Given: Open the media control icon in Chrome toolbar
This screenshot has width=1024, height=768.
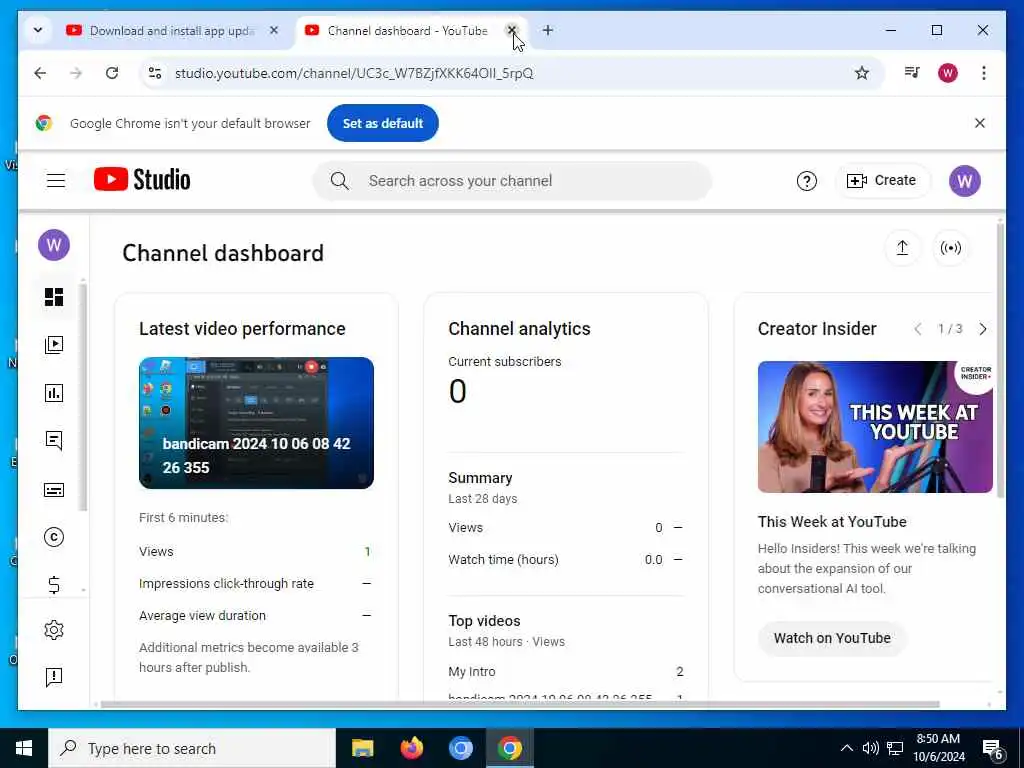Looking at the screenshot, I should pos(912,73).
